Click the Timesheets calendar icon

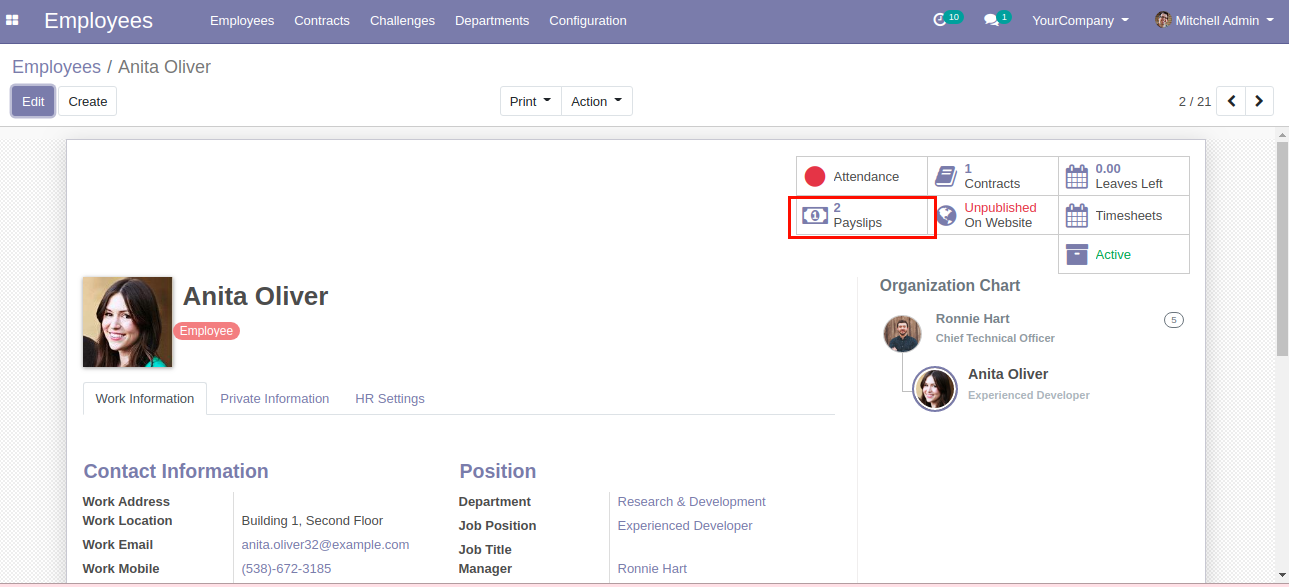pos(1077,215)
